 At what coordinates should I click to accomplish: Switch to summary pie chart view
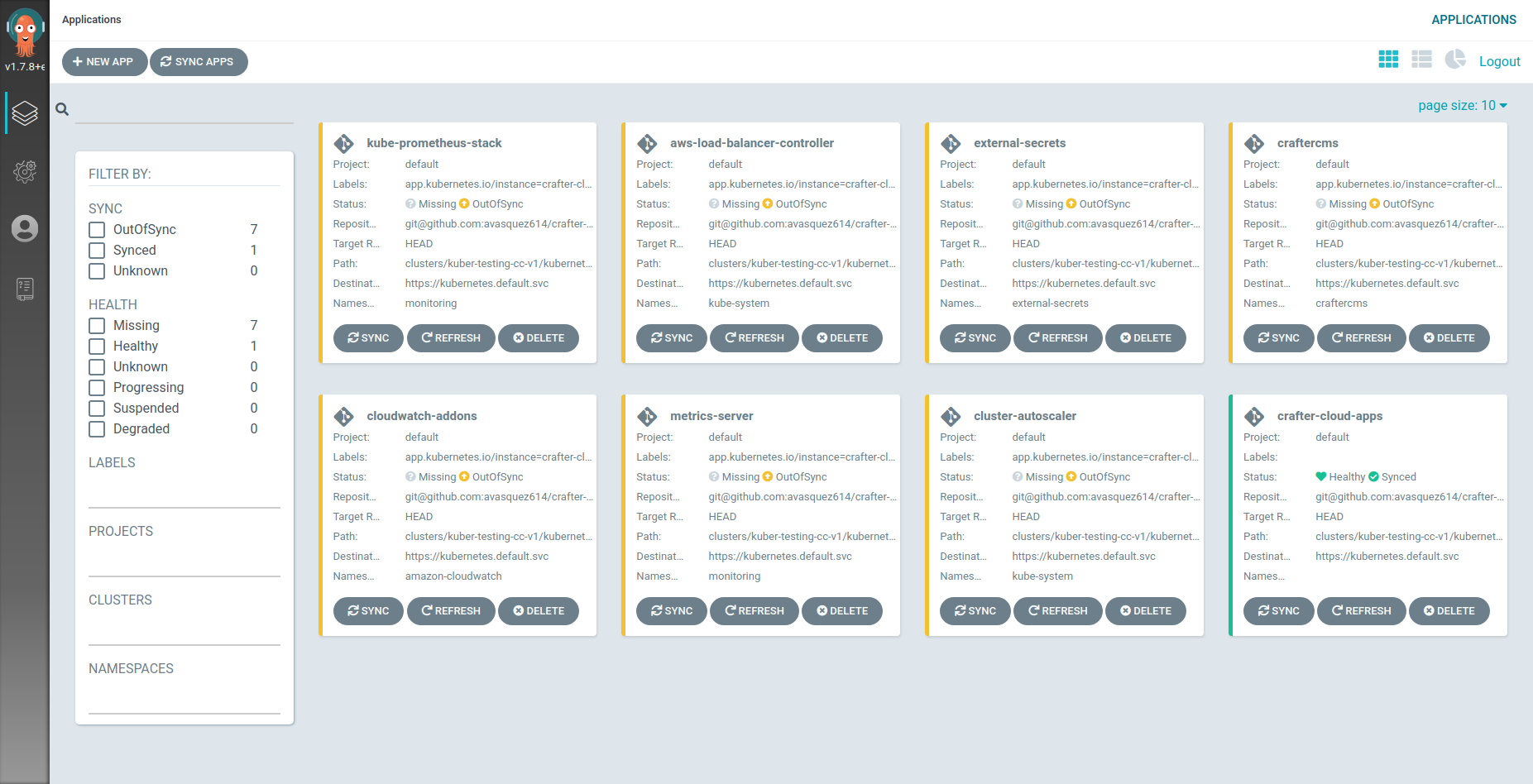click(x=1455, y=60)
